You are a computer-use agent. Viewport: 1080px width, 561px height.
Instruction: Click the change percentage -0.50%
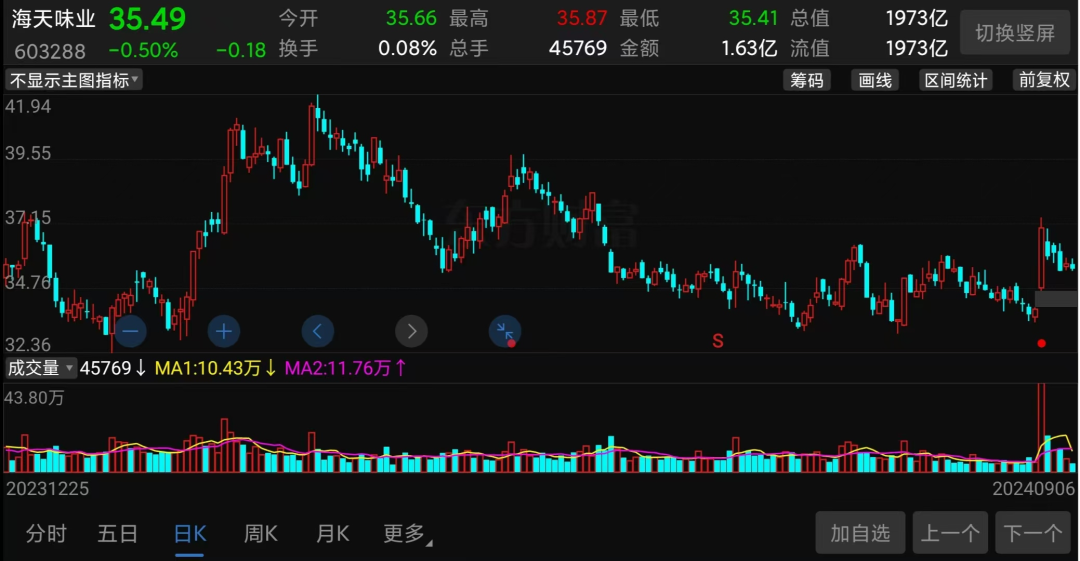(x=143, y=50)
